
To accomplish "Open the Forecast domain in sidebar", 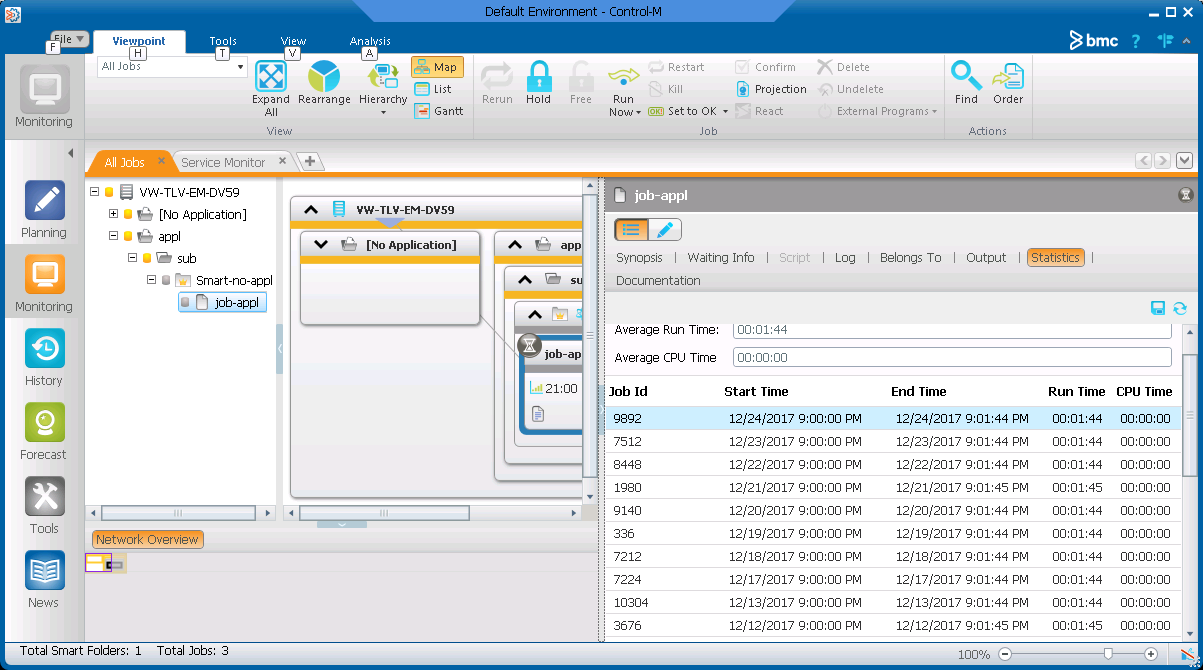I will (x=44, y=433).
